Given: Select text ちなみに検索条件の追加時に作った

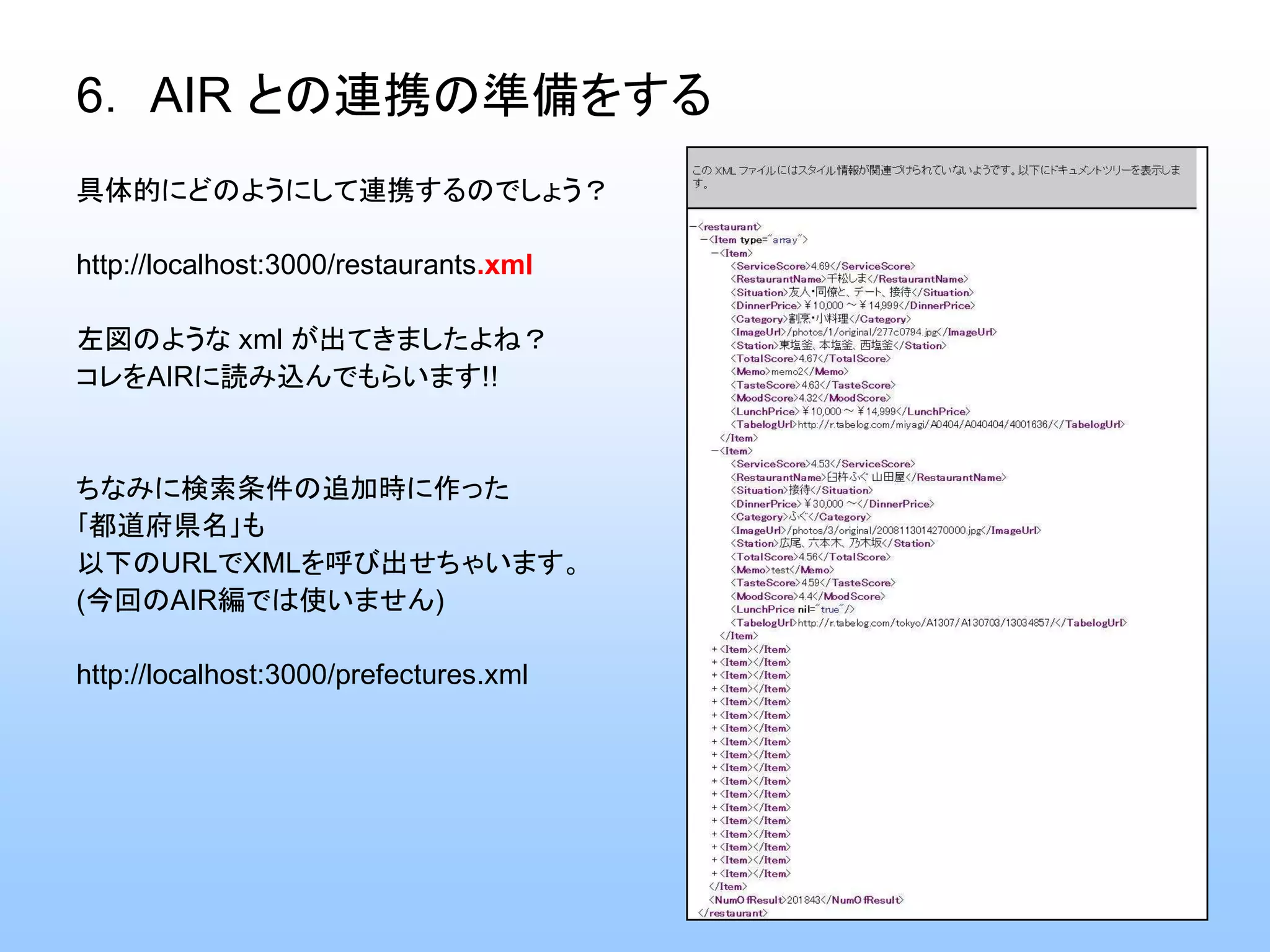Looking at the screenshot, I should click(292, 488).
